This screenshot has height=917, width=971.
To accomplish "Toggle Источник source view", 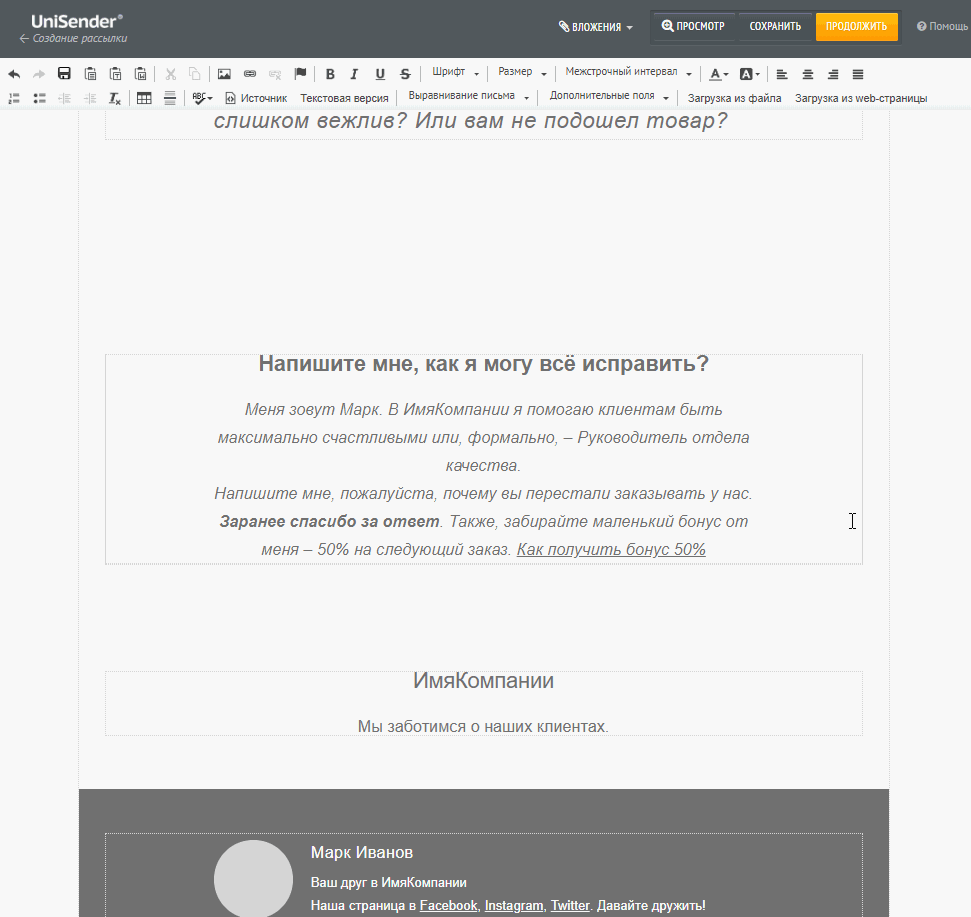I will [x=256, y=98].
